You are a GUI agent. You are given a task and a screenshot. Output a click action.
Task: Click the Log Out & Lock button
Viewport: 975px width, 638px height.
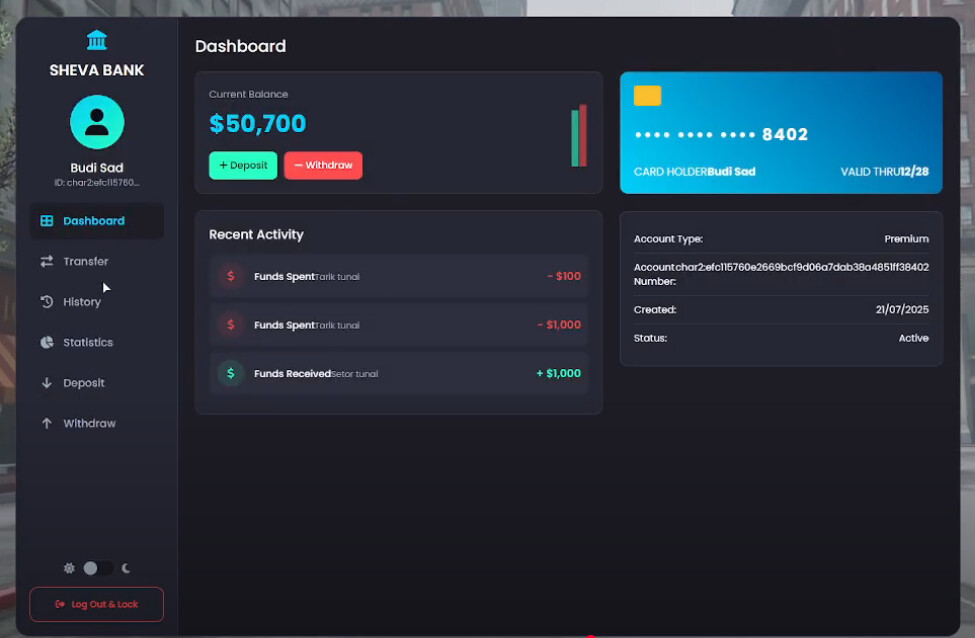click(96, 604)
